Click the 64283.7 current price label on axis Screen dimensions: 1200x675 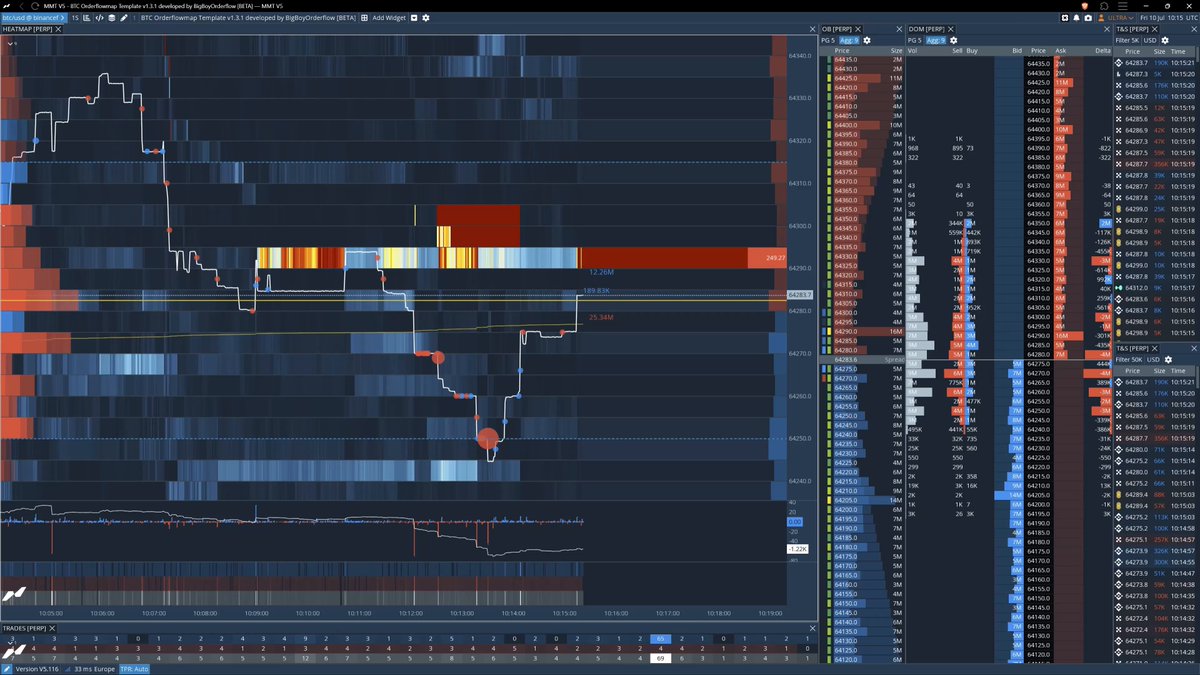click(801, 295)
